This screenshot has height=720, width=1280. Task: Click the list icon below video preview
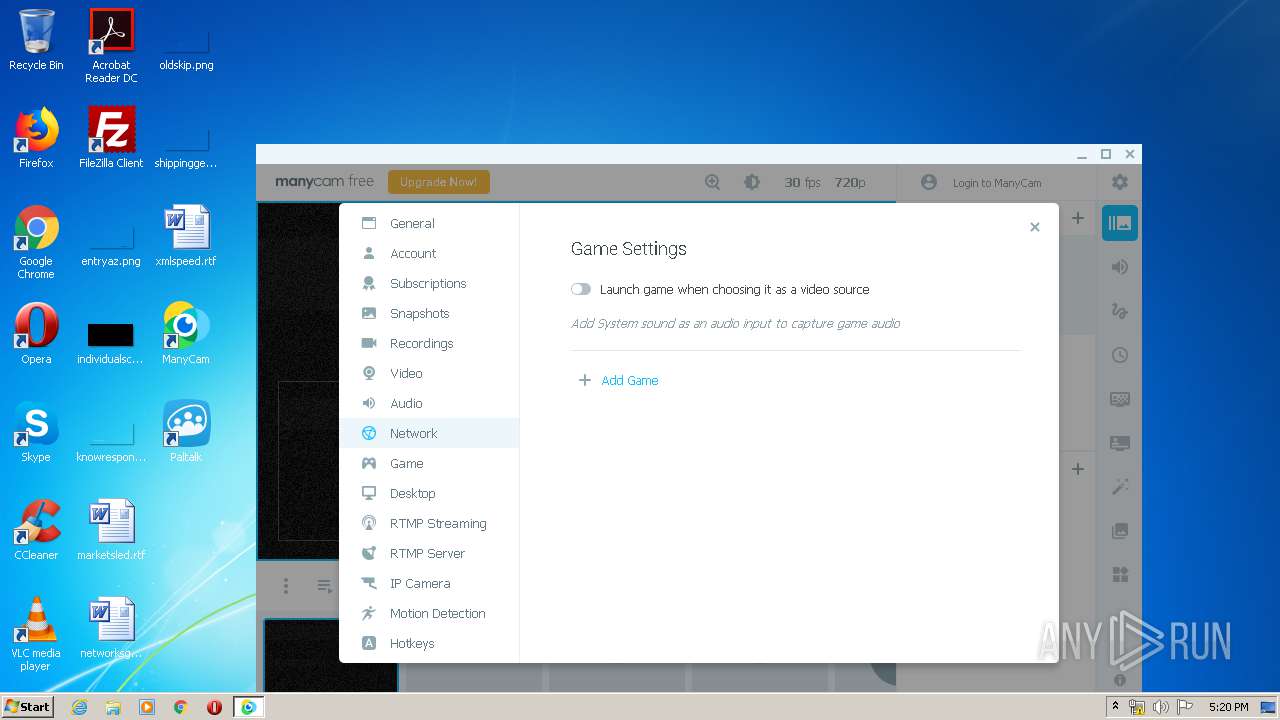coord(324,586)
